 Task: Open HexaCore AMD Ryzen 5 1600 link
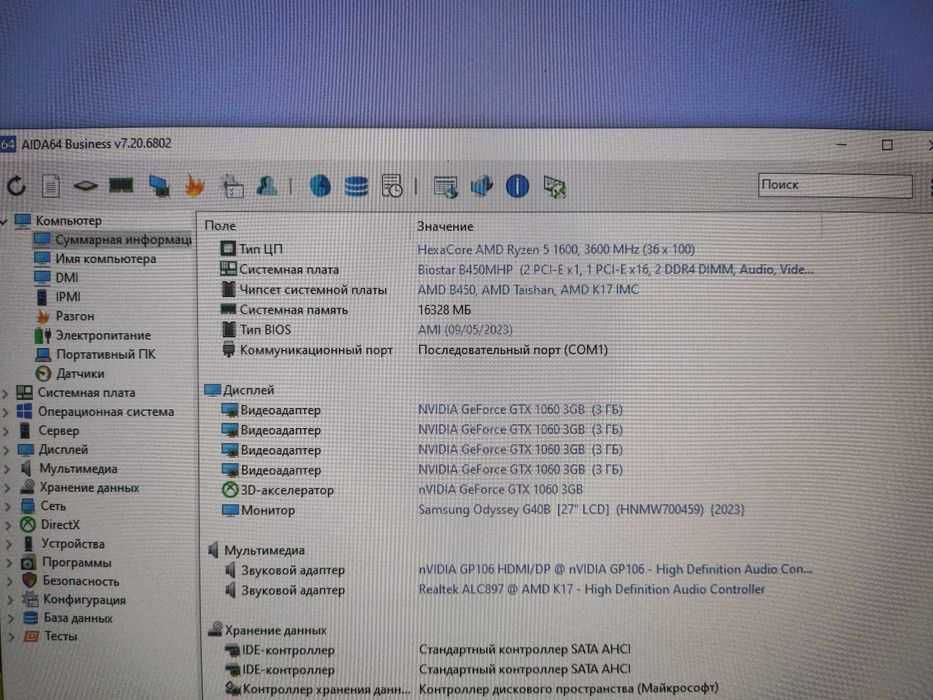[556, 249]
